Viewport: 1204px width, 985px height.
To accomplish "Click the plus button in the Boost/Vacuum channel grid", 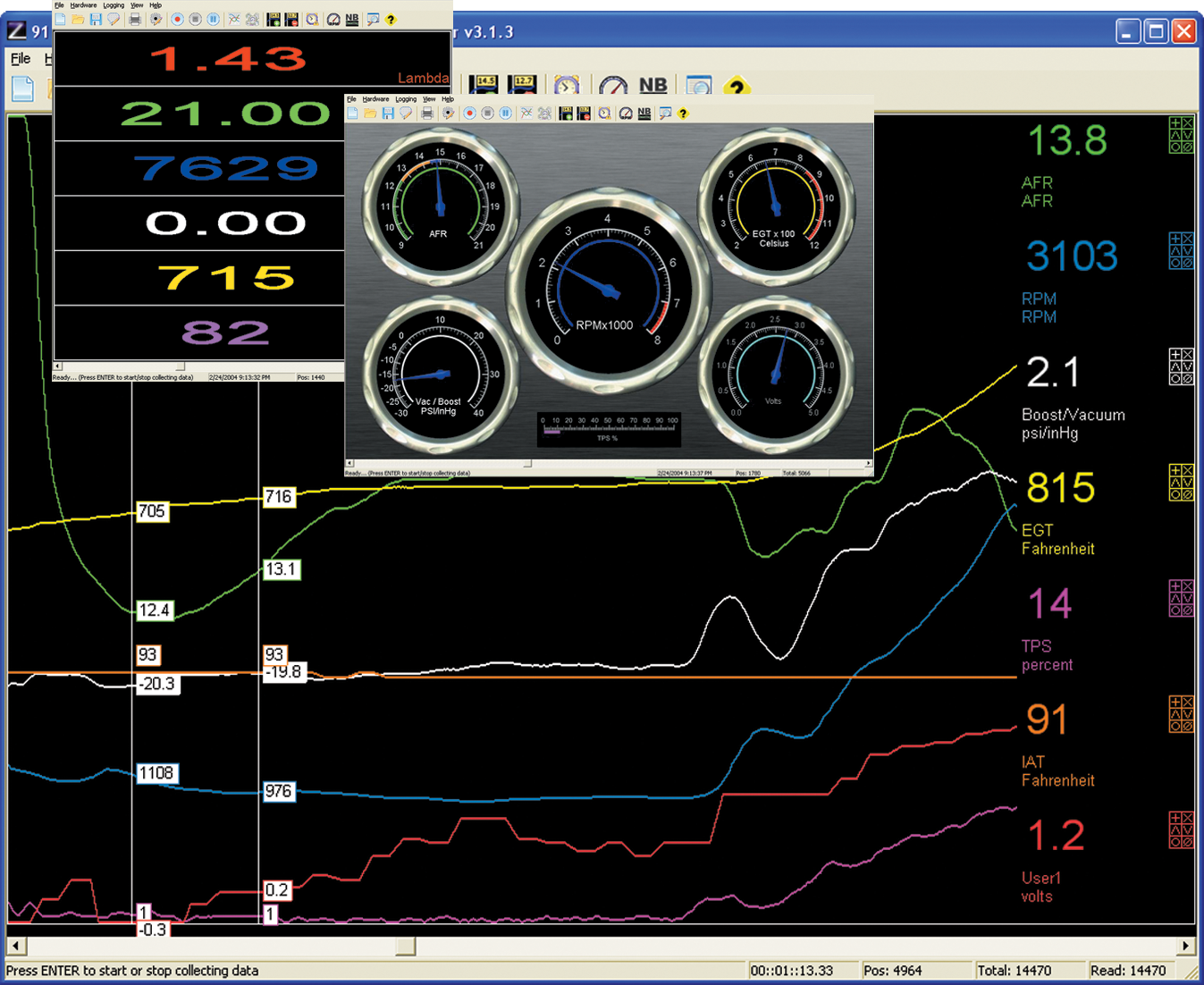I will click(1175, 356).
